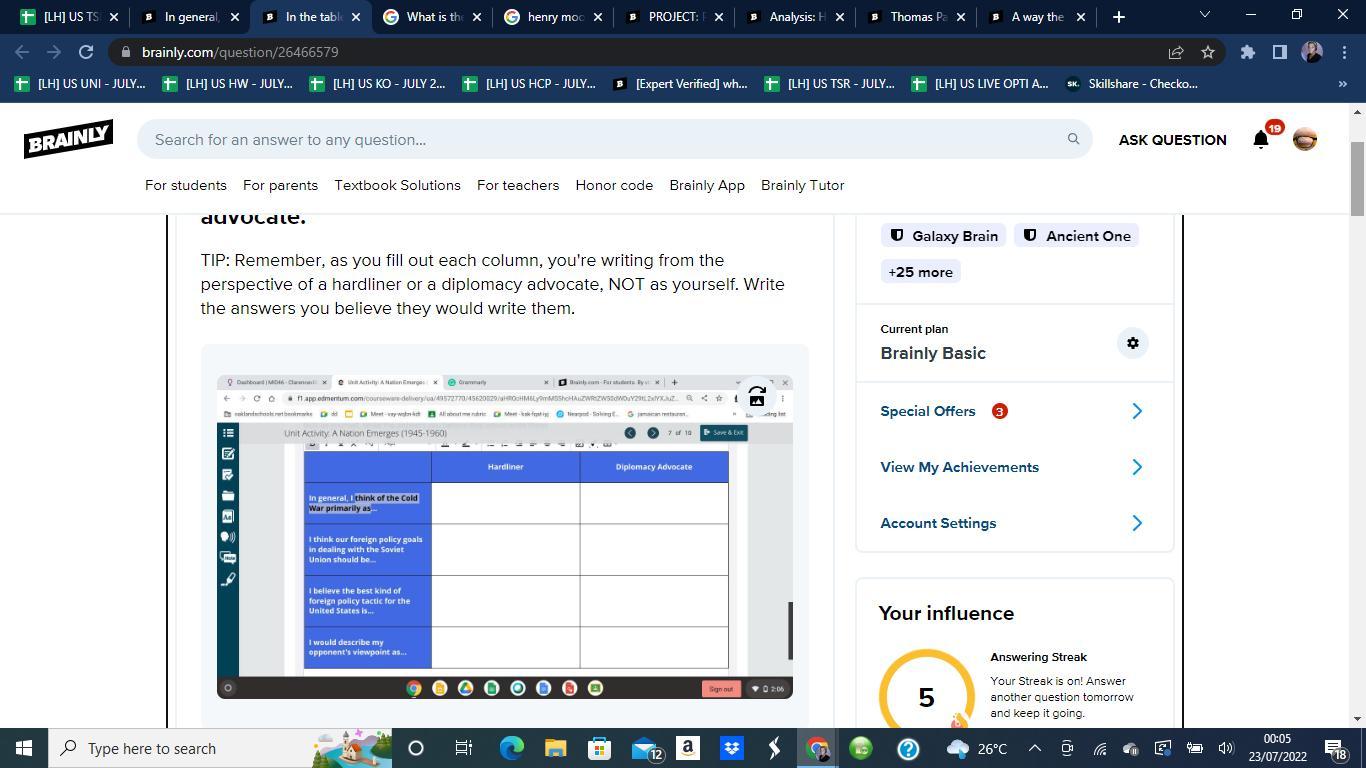Click the notification bell icon
The width and height of the screenshot is (1366, 768).
(x=1261, y=140)
